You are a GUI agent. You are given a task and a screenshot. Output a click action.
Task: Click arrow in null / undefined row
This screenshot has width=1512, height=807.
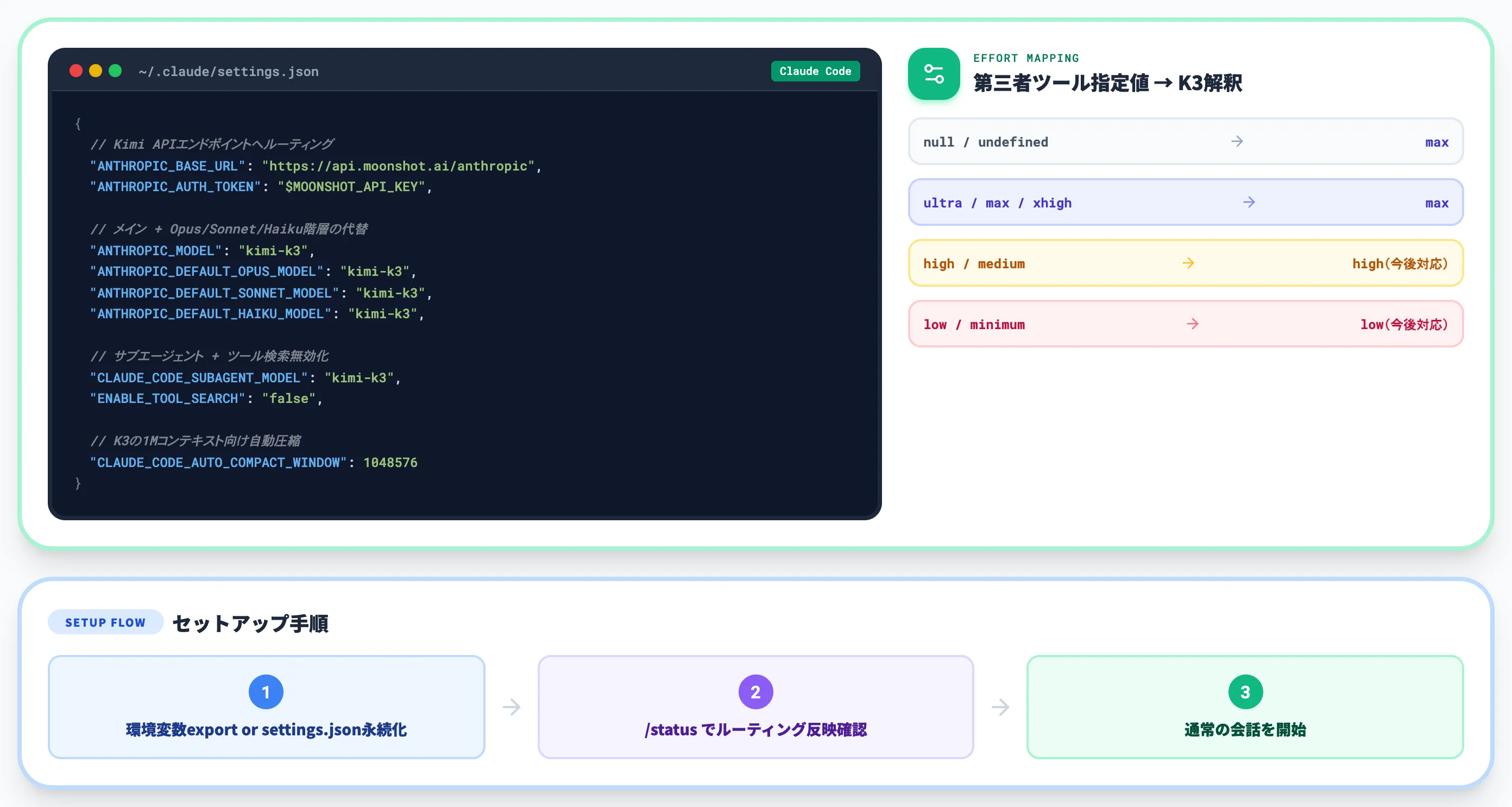click(x=1237, y=141)
